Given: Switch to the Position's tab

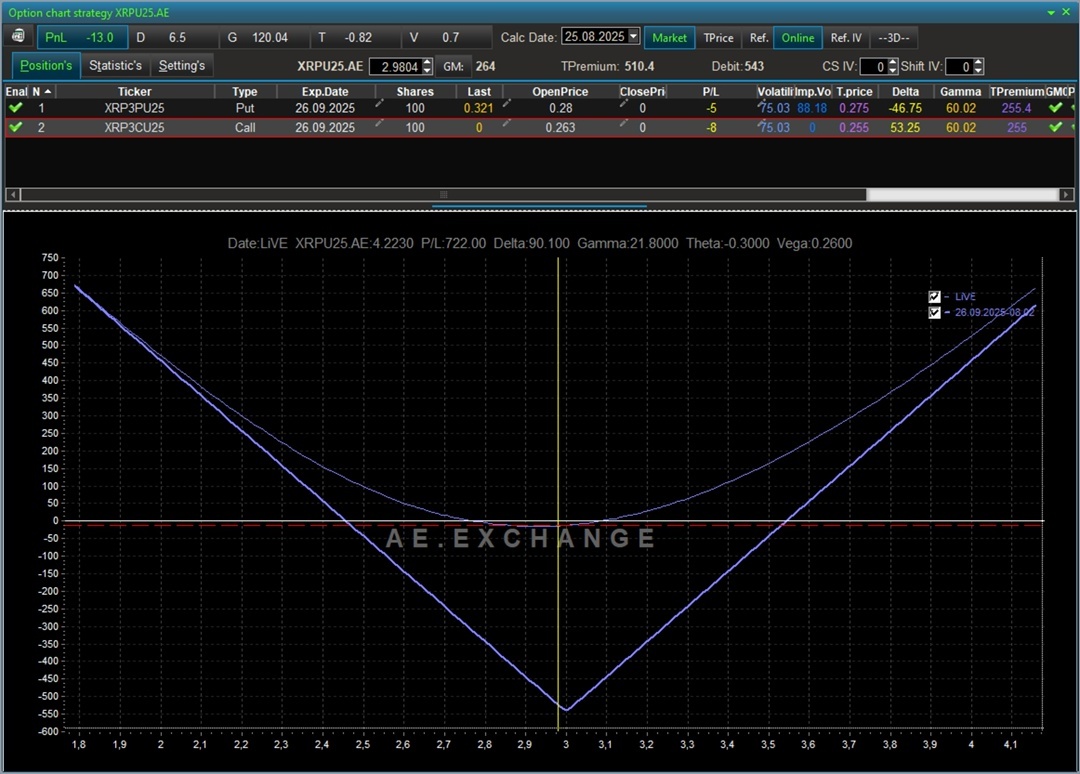Looking at the screenshot, I should click(46, 65).
